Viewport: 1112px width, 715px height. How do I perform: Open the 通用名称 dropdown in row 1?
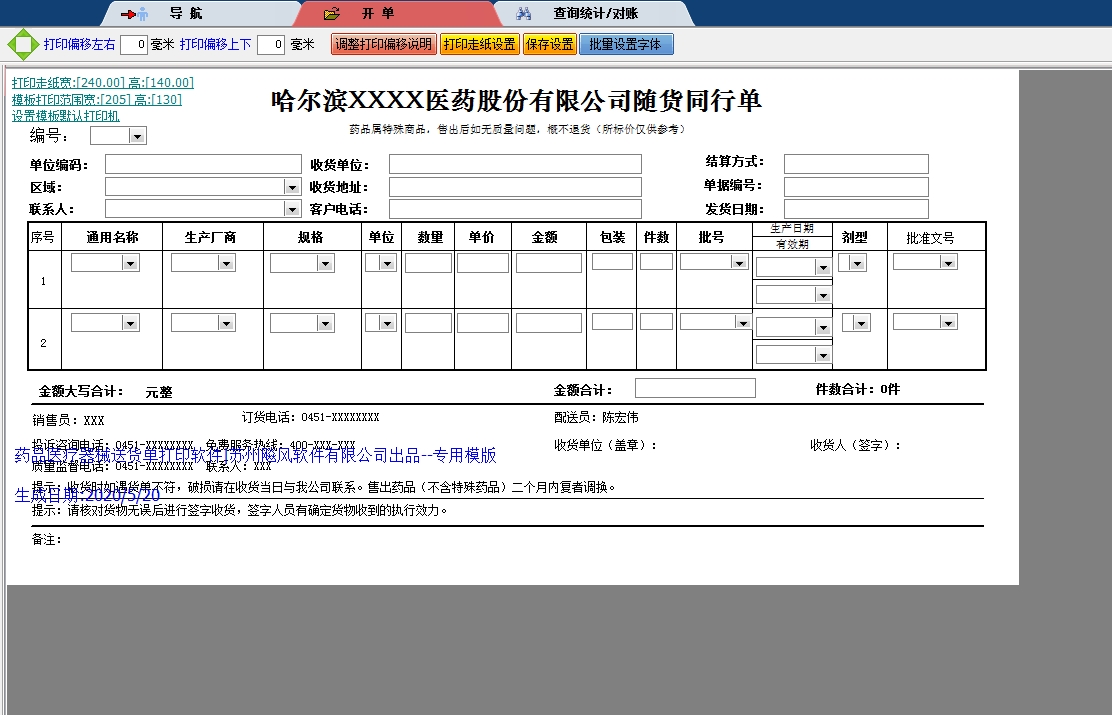[x=130, y=261]
